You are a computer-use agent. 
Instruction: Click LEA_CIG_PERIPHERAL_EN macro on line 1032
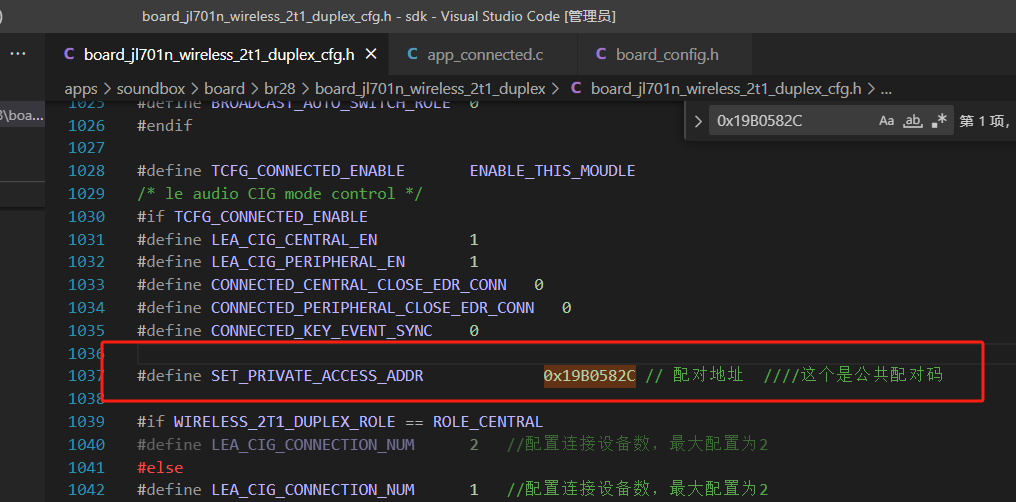click(308, 262)
